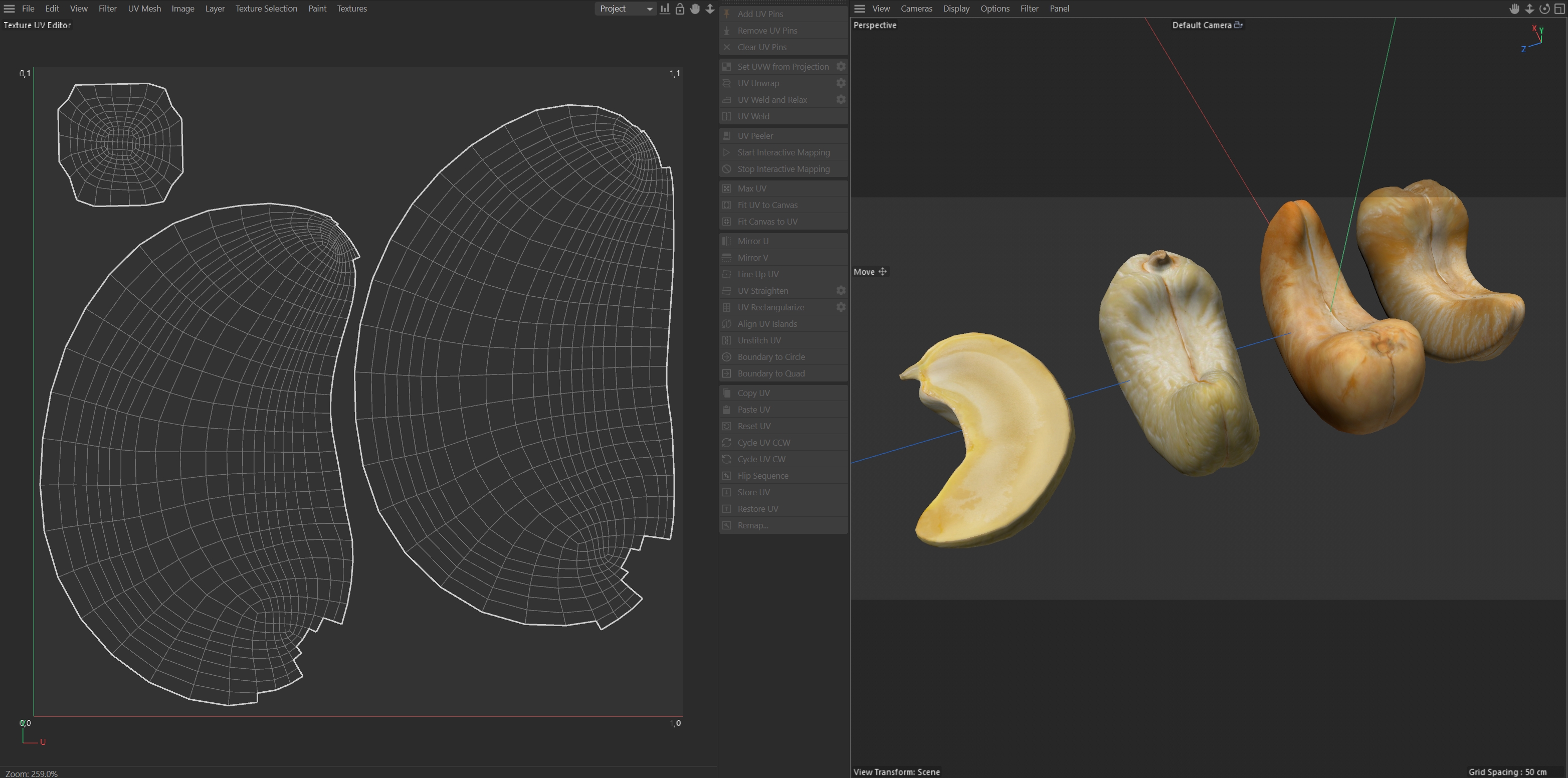The image size is (1568, 778).
Task: Click the UV editor histogram icon
Action: tap(665, 9)
